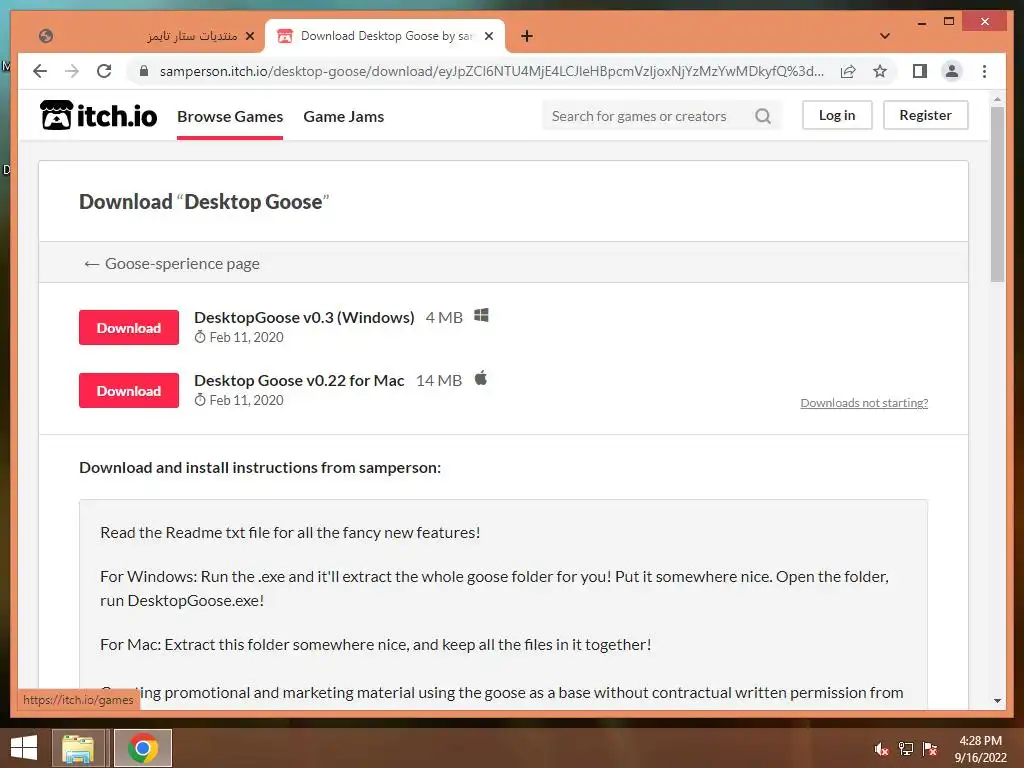Click the padlock site info icon

tap(144, 71)
